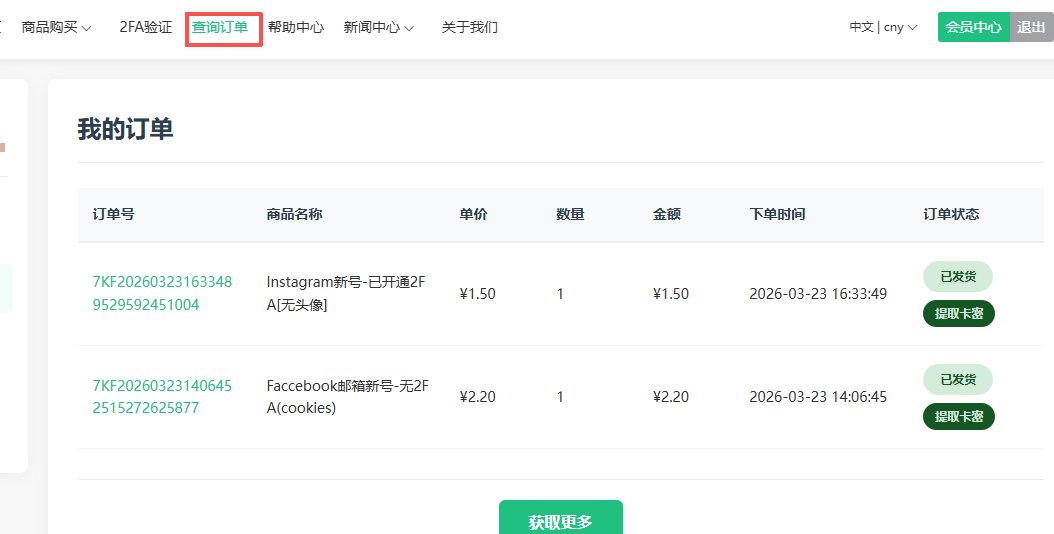Expand the 商品购买 dropdown menu
1054x534 pixels.
coord(56,27)
